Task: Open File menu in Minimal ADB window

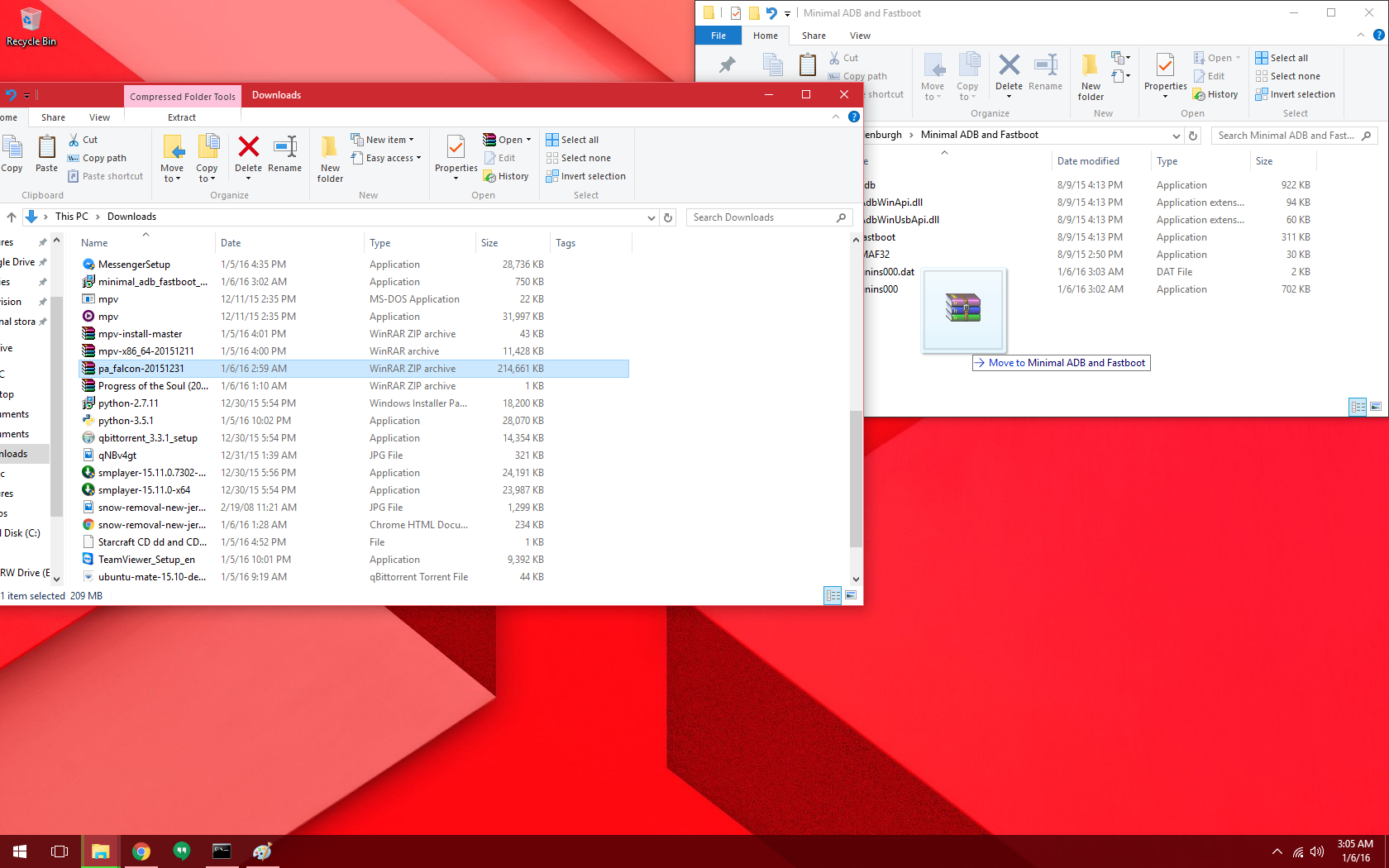Action: point(718,36)
